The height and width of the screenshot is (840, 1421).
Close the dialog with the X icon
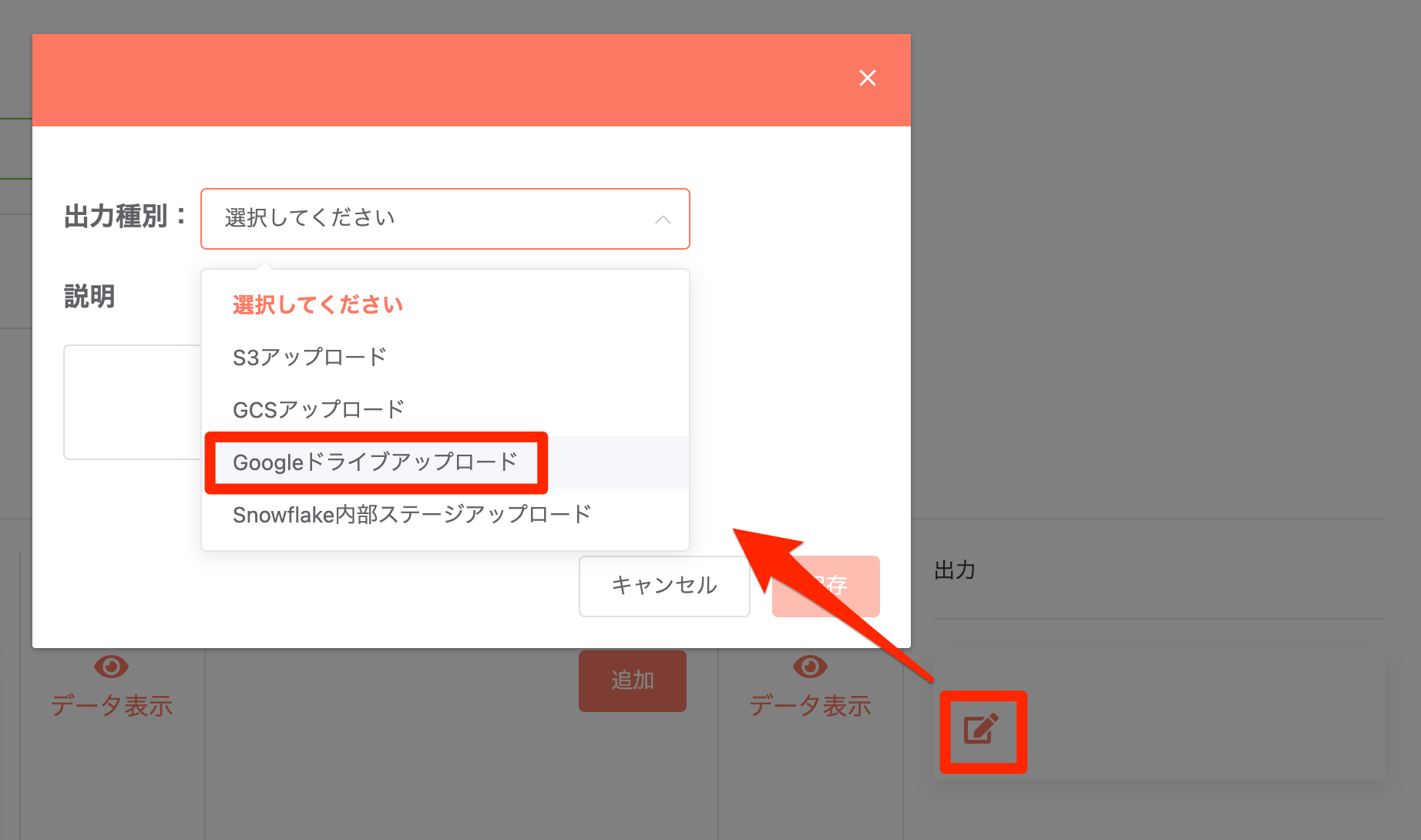868,78
